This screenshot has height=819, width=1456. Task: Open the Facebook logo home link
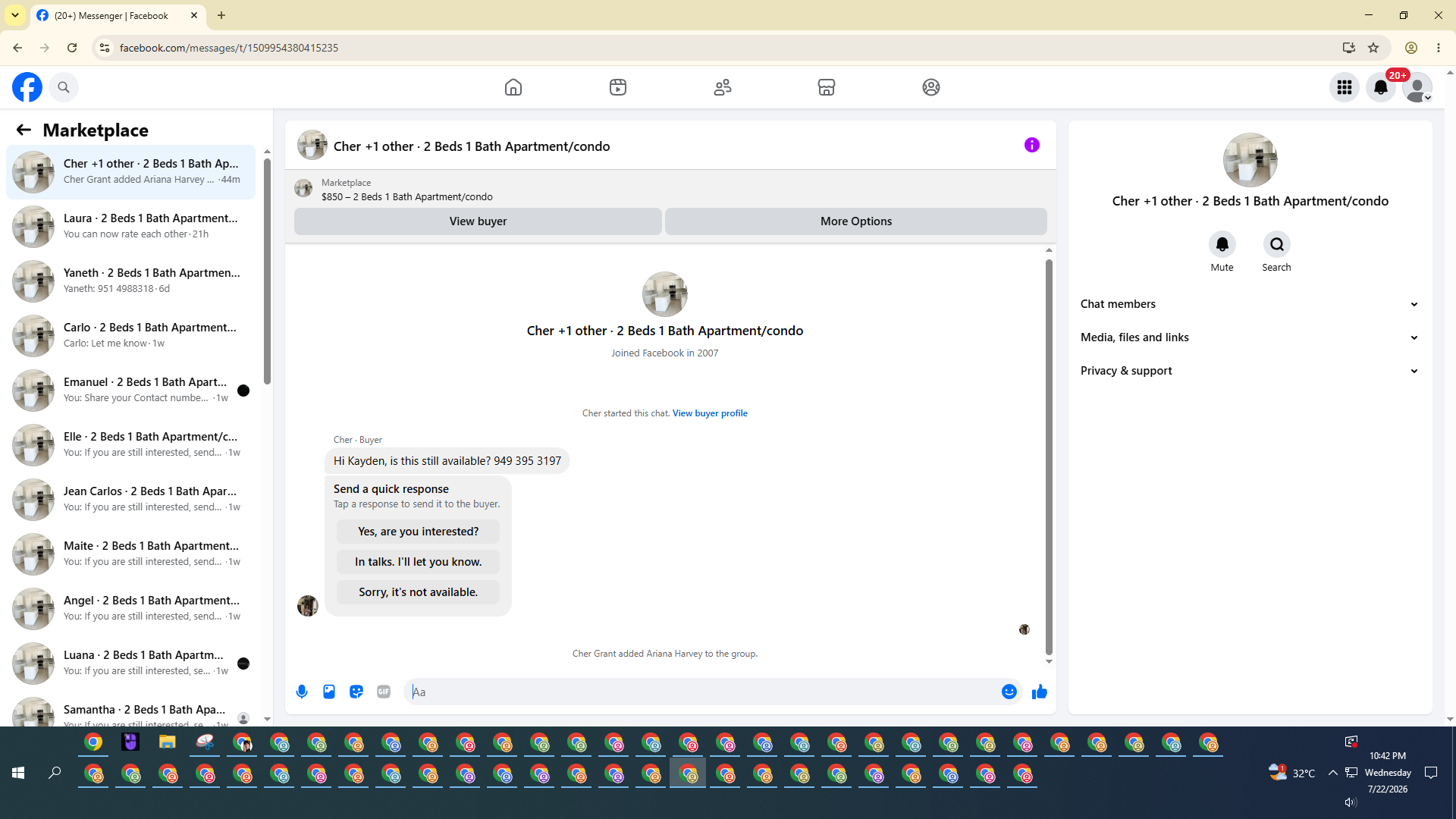pyautogui.click(x=27, y=87)
